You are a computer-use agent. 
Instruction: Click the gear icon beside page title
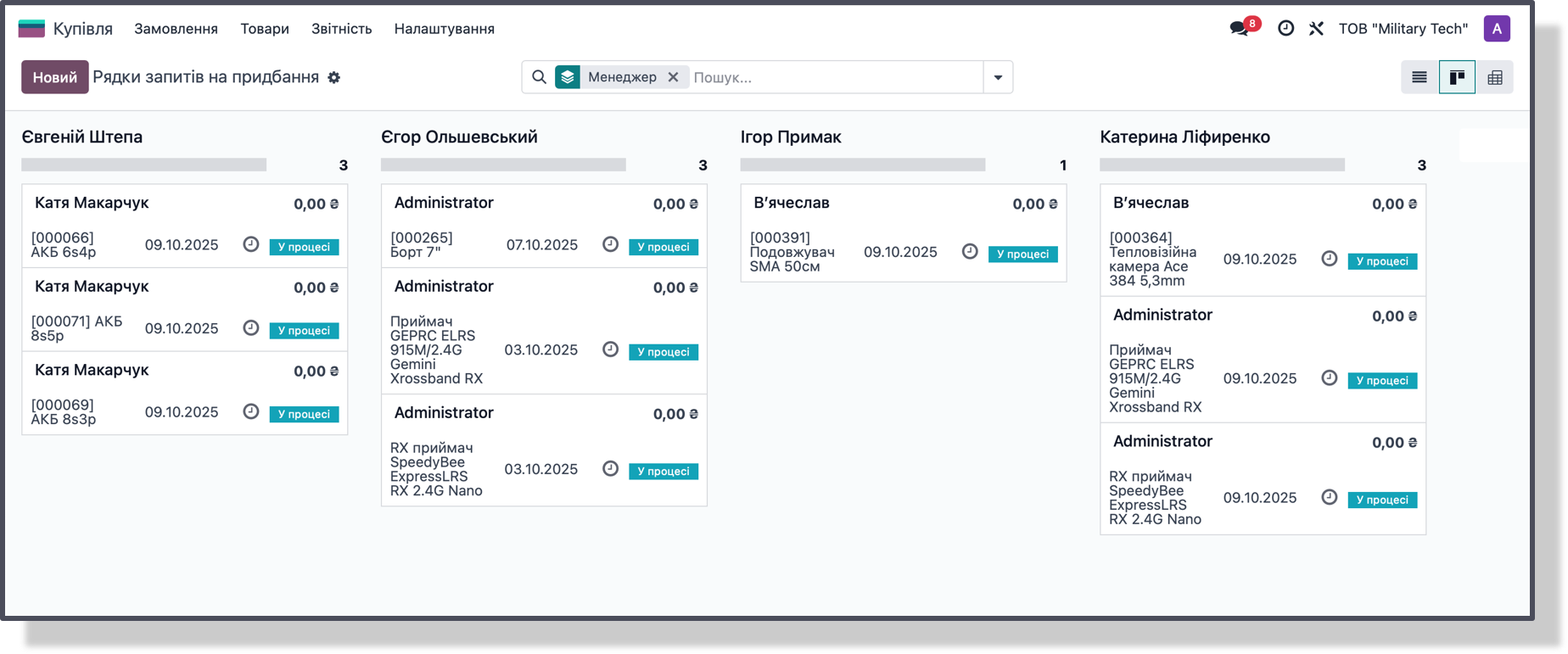pos(334,77)
